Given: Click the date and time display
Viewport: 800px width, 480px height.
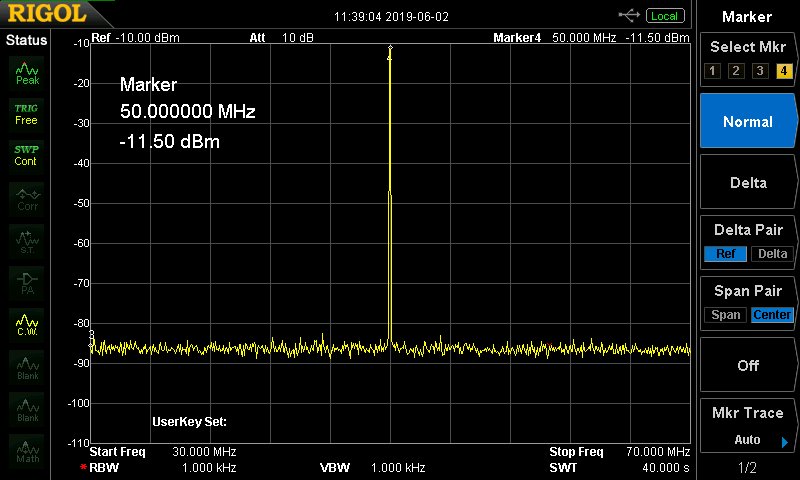Looking at the screenshot, I should coord(391,17).
